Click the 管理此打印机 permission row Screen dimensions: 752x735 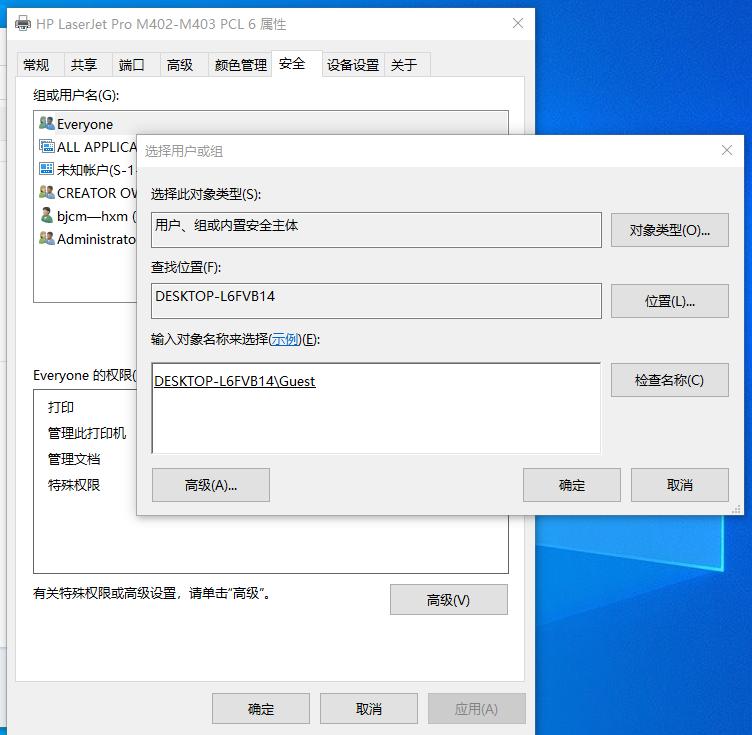(x=87, y=433)
